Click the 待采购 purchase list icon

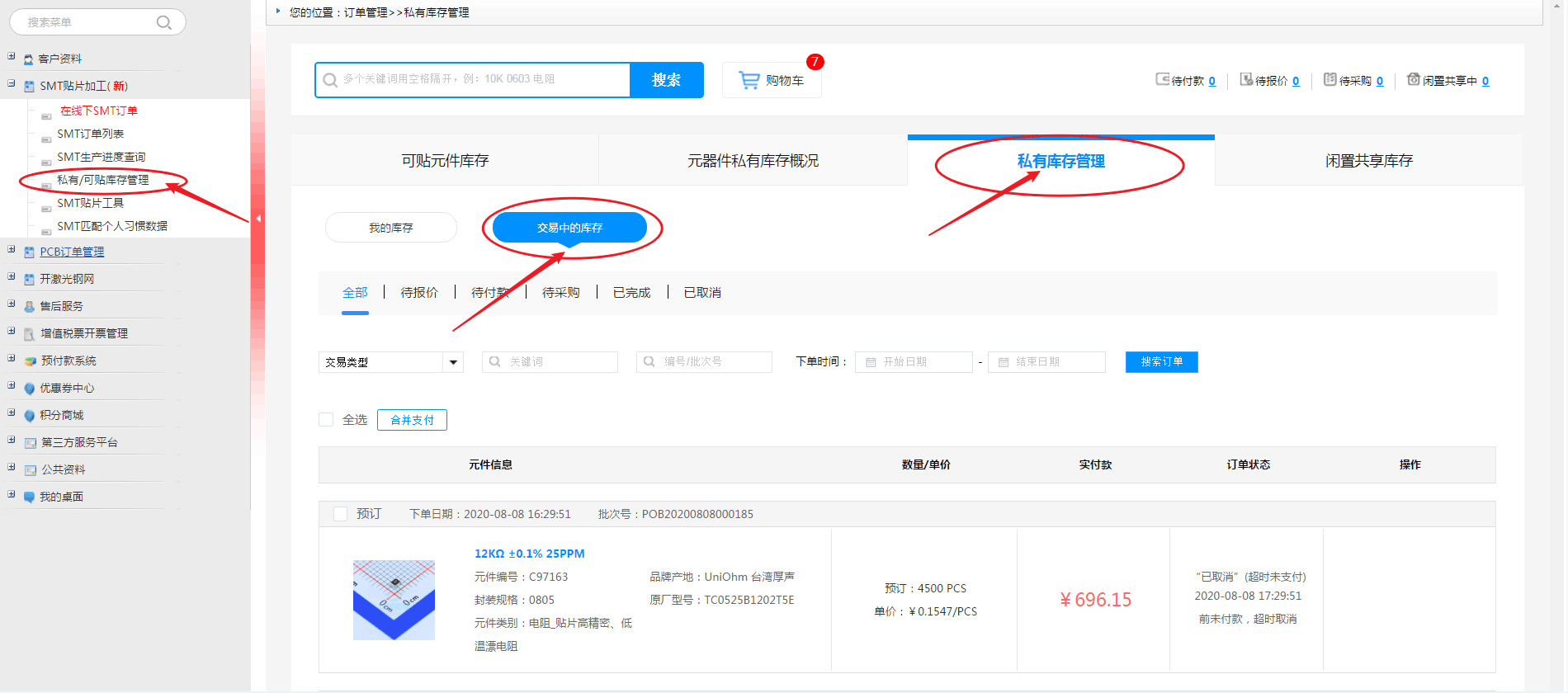(1329, 79)
